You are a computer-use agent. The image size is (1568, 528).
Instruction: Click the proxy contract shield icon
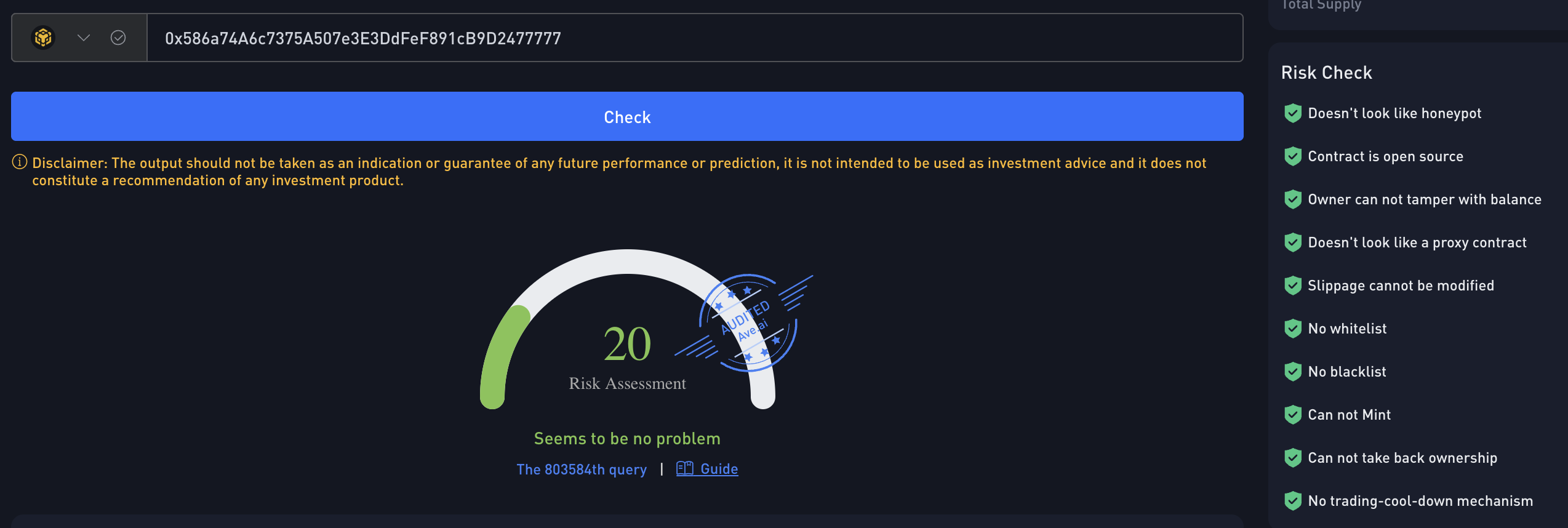point(1293,242)
